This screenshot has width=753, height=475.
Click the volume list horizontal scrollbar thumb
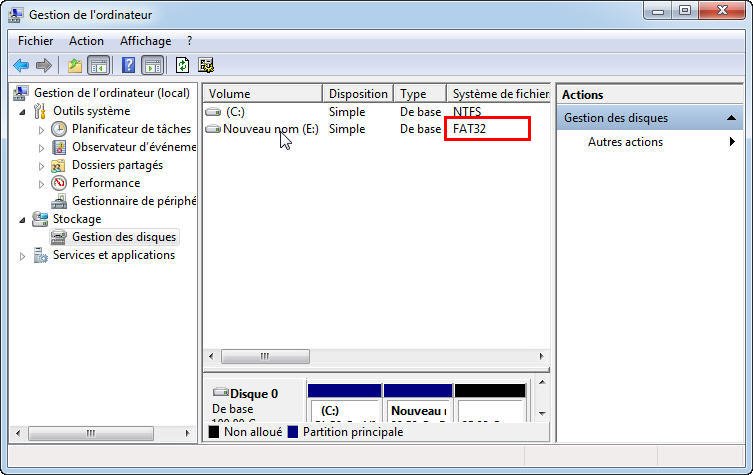[x=265, y=356]
